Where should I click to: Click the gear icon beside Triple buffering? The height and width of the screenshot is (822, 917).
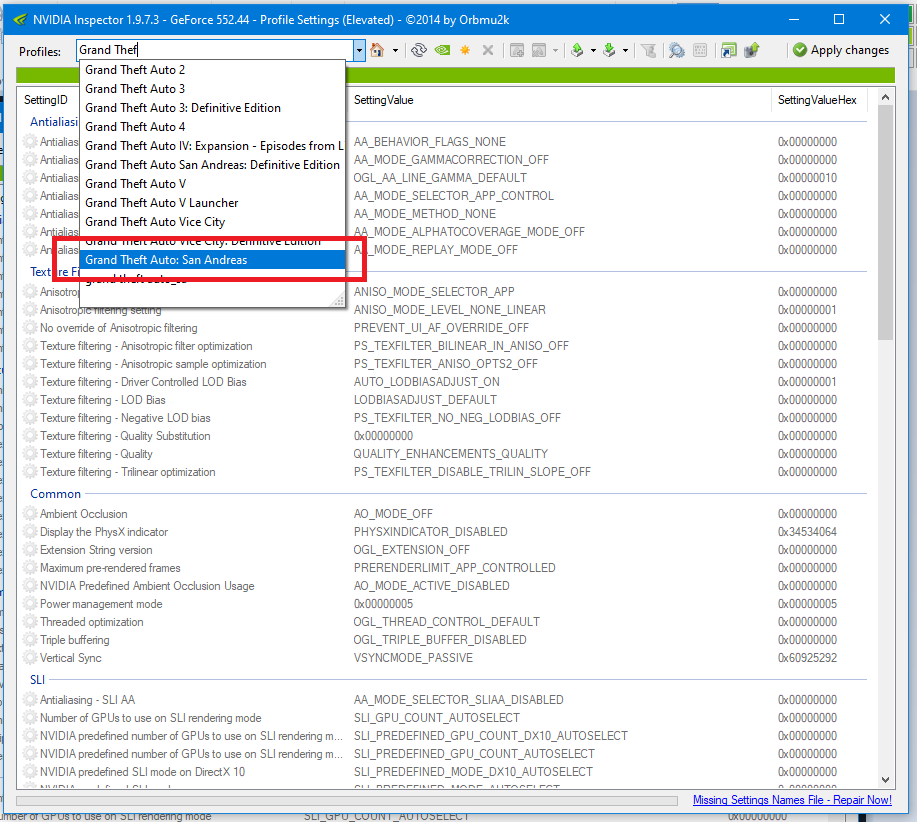point(30,640)
